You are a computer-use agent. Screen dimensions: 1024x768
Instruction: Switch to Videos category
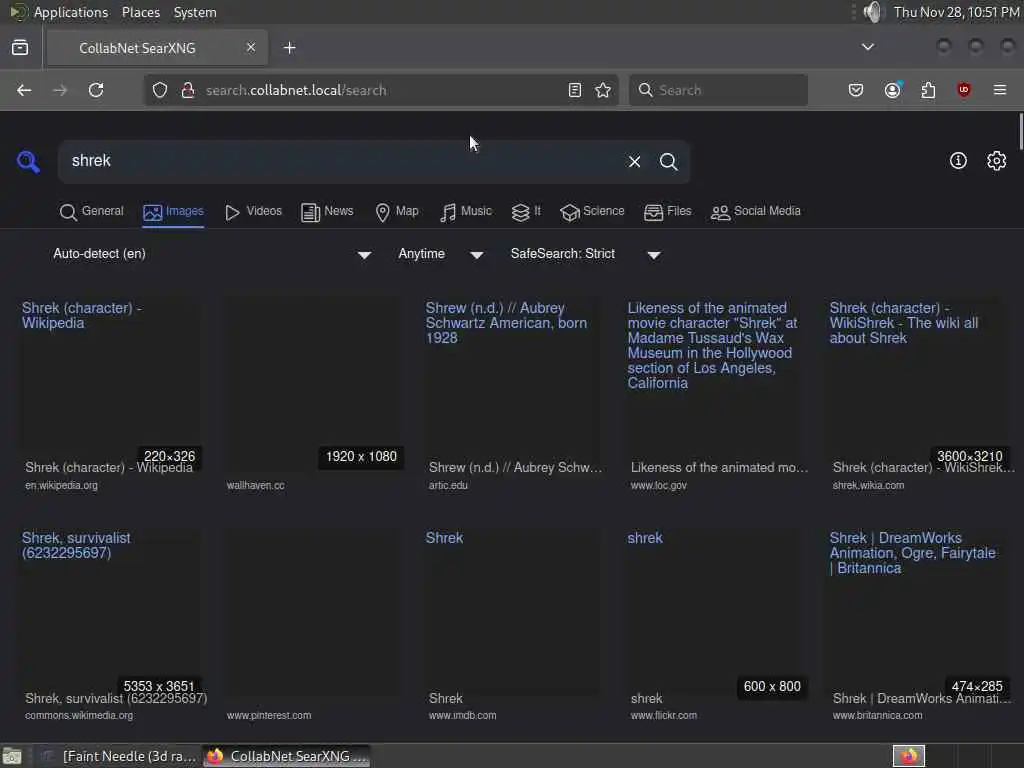click(253, 212)
